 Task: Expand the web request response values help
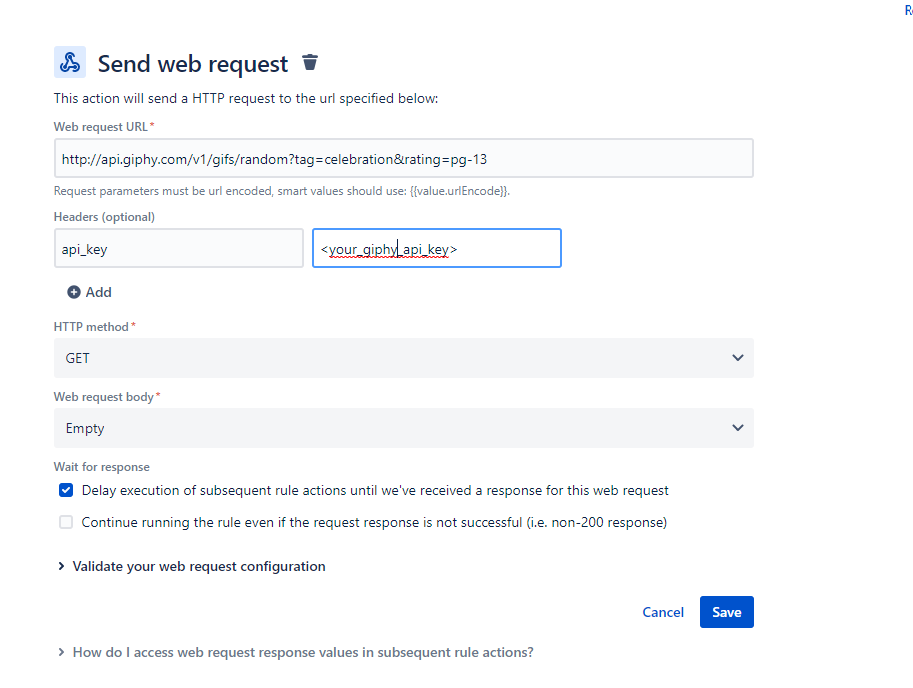[303, 652]
